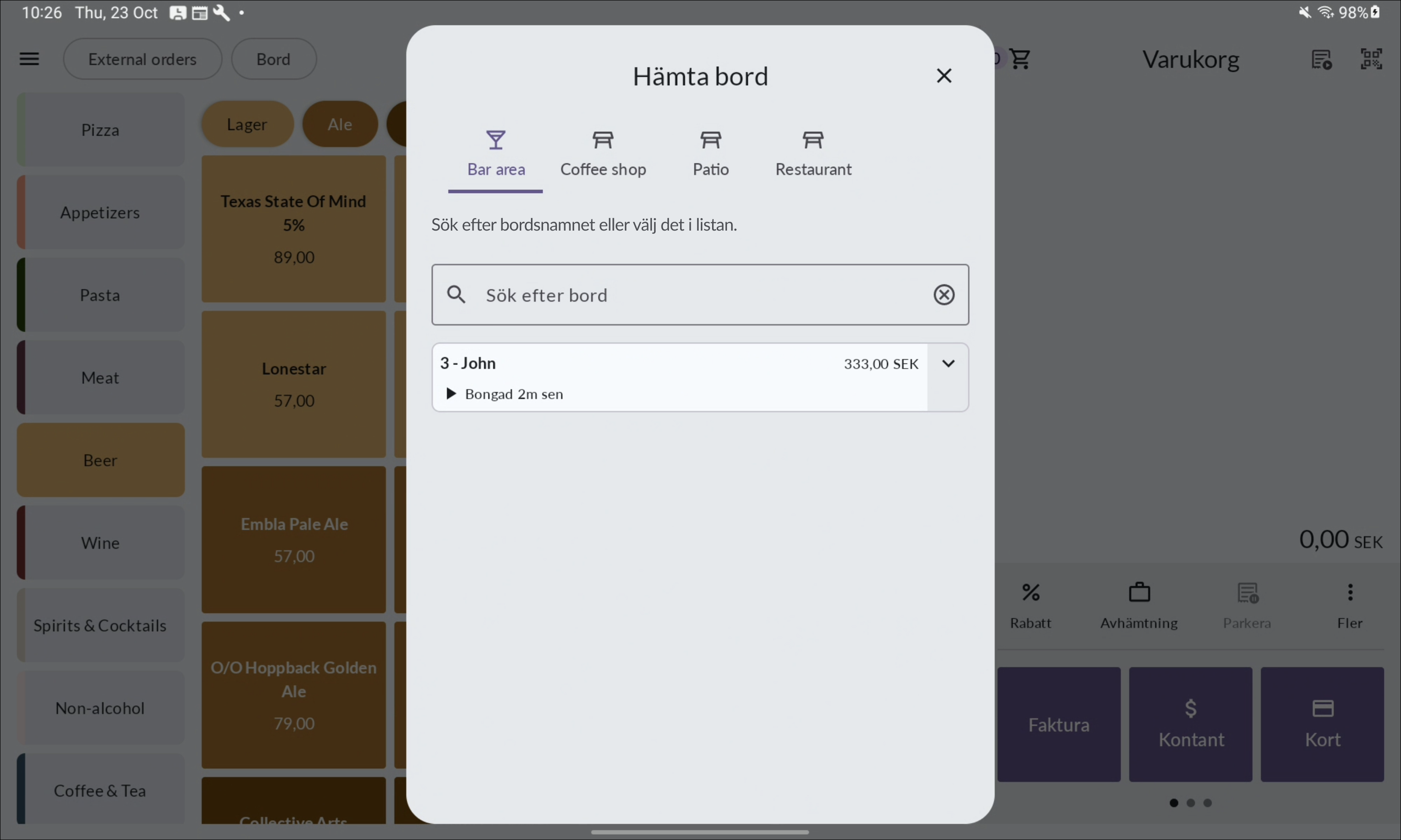Open parked receipts icon in header
Viewport: 1401px width, 840px height.
click(1321, 59)
